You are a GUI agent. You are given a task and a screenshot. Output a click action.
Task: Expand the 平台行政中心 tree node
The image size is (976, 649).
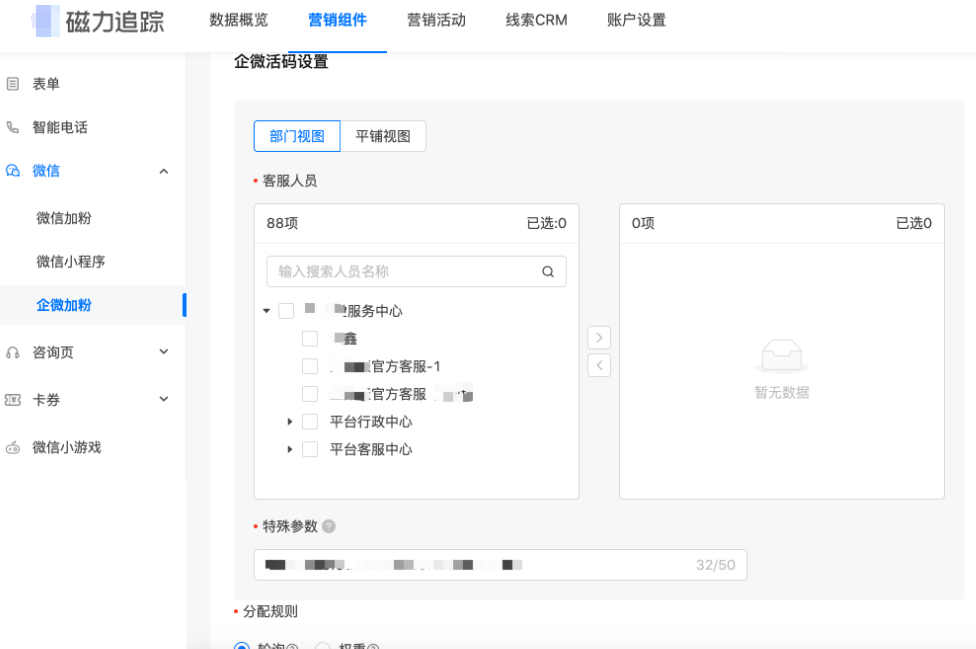(289, 421)
